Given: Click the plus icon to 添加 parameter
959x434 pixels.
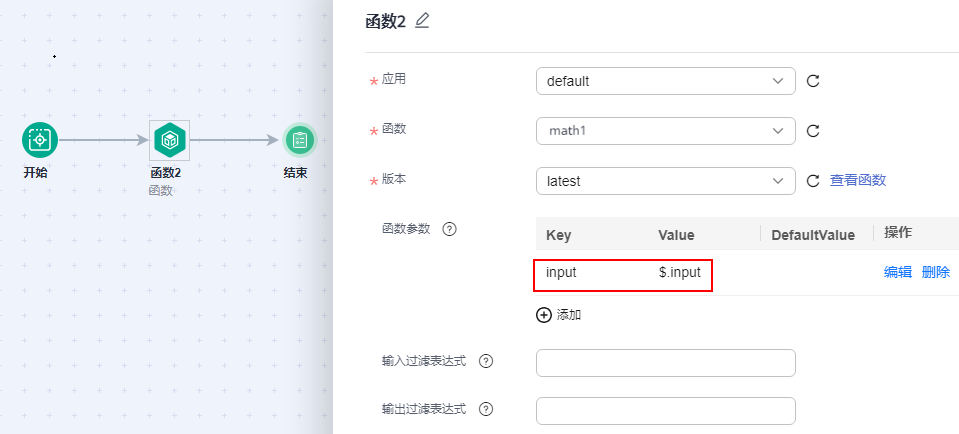Looking at the screenshot, I should (544, 315).
